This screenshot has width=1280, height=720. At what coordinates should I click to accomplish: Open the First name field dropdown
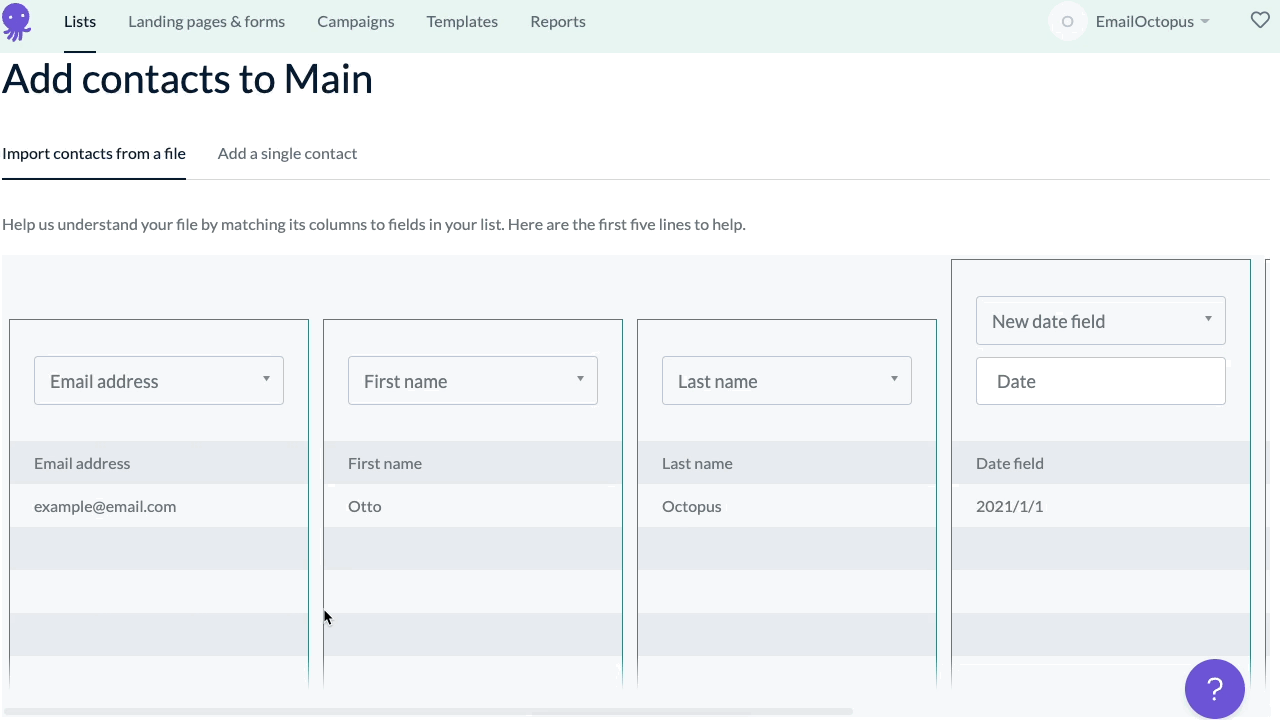(x=472, y=380)
